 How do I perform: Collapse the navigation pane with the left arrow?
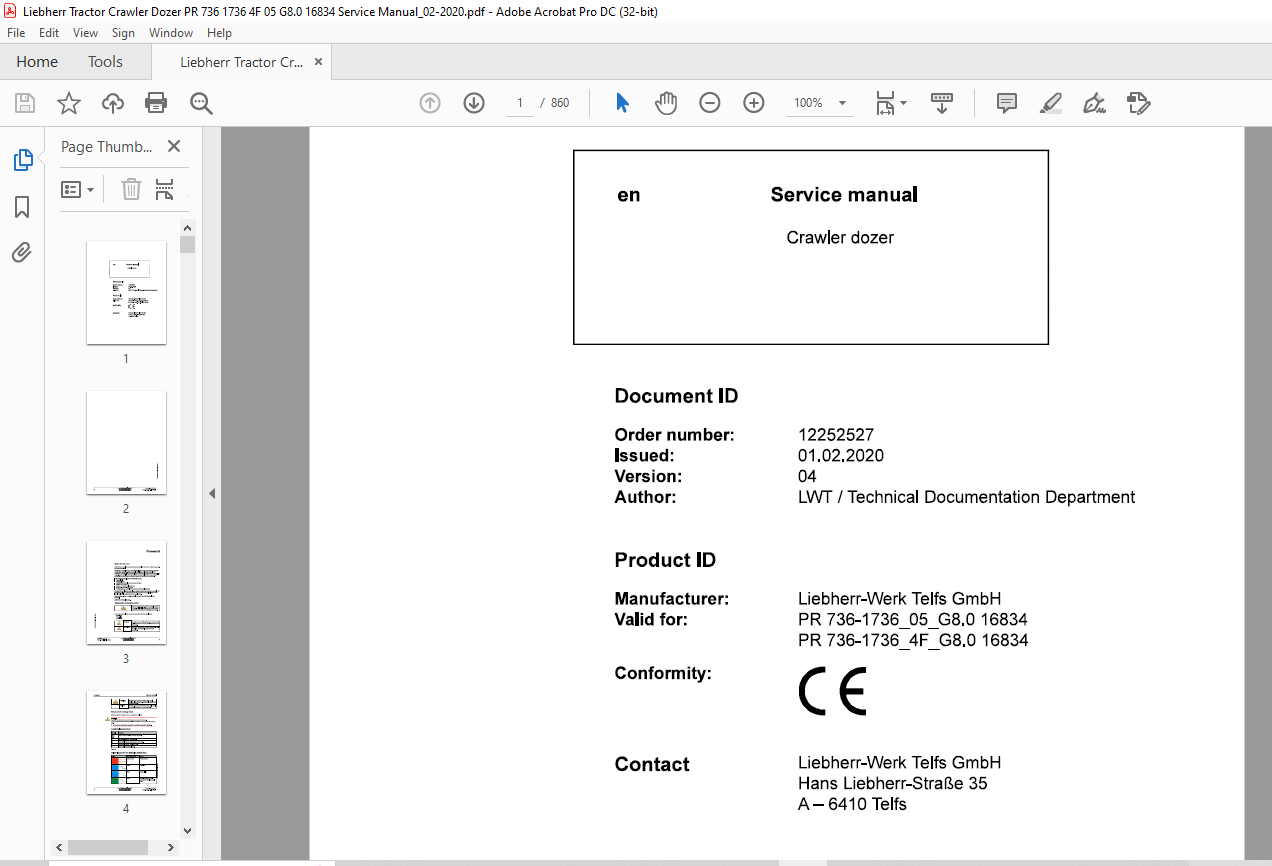[212, 494]
